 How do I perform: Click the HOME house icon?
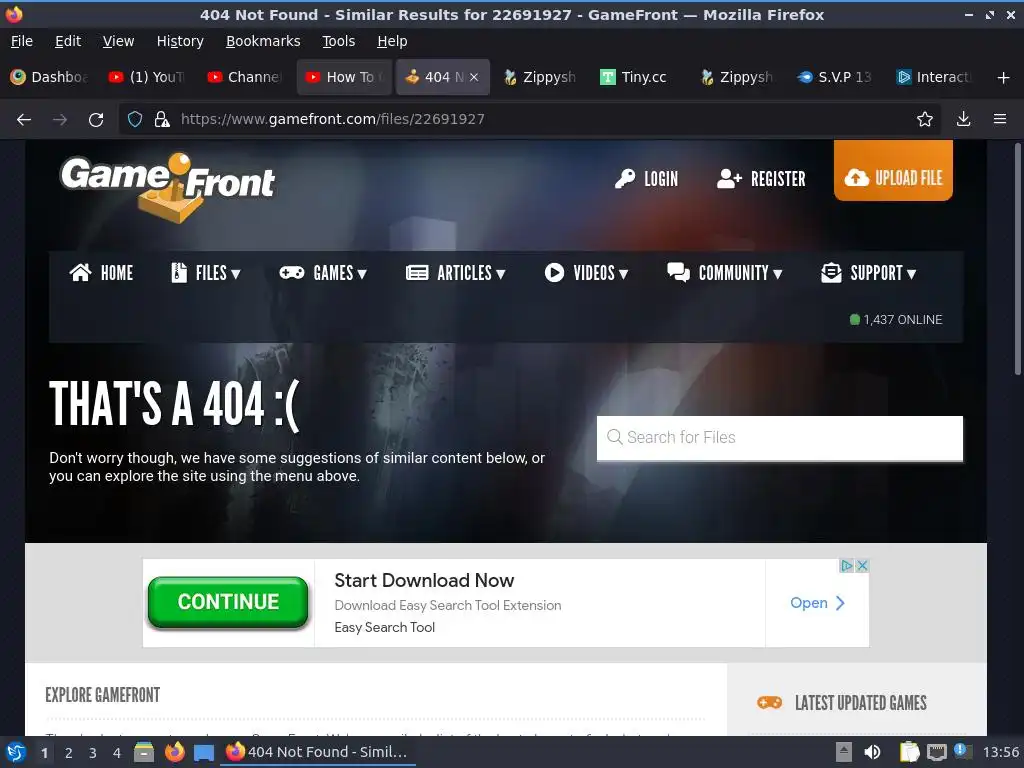pos(80,272)
